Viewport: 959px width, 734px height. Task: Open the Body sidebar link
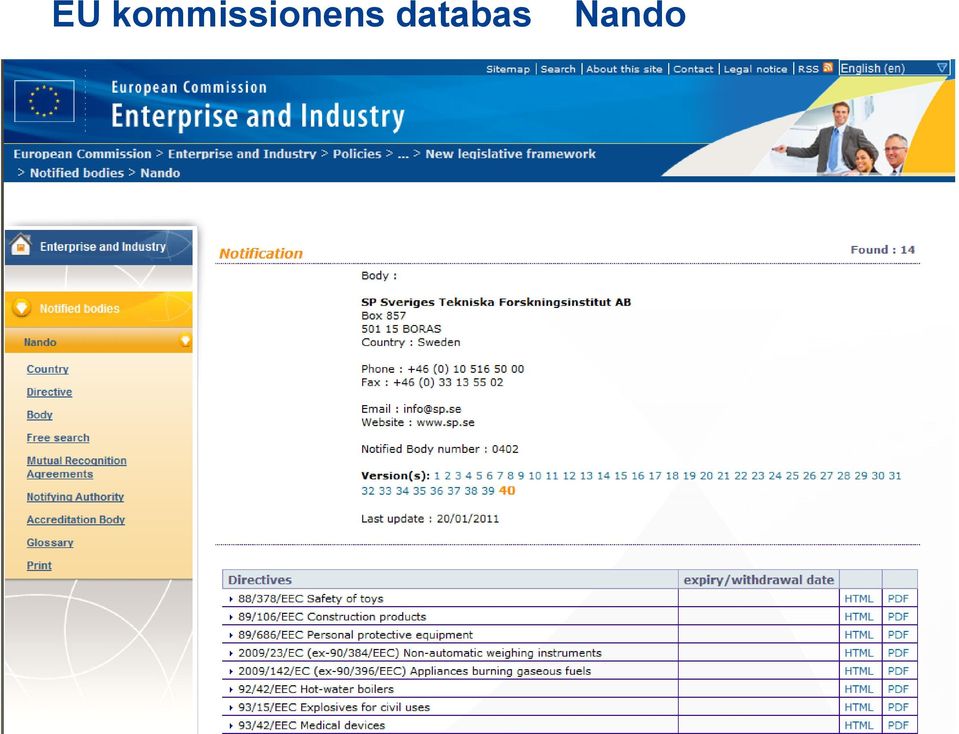39,415
